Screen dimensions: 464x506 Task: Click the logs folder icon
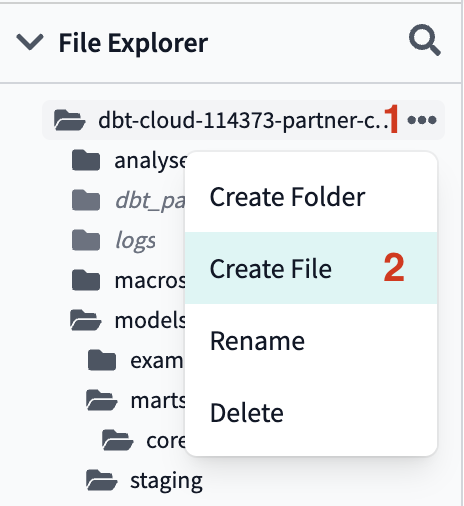coord(86,240)
